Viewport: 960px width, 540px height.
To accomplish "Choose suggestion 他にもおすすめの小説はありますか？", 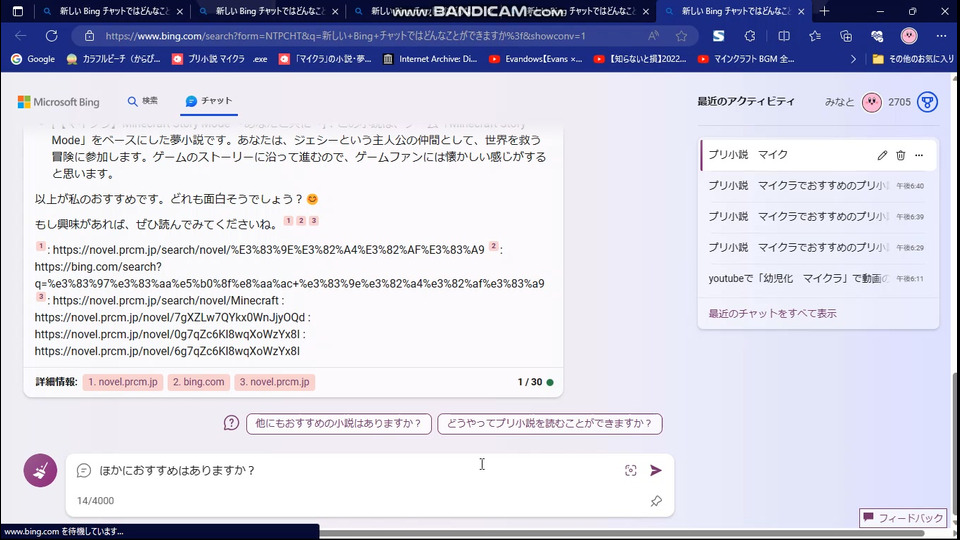I will 339,424.
